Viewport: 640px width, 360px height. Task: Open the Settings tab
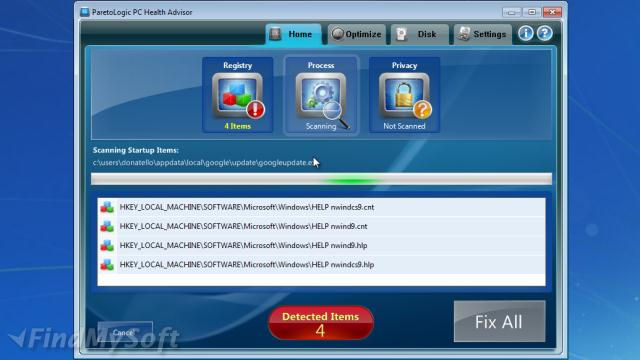[x=483, y=34]
